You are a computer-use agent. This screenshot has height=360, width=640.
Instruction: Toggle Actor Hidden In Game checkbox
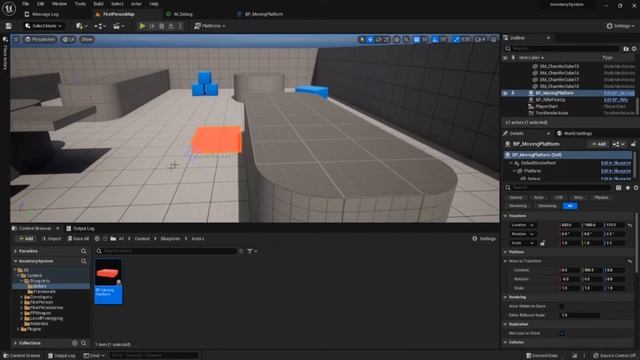pyautogui.click(x=562, y=306)
